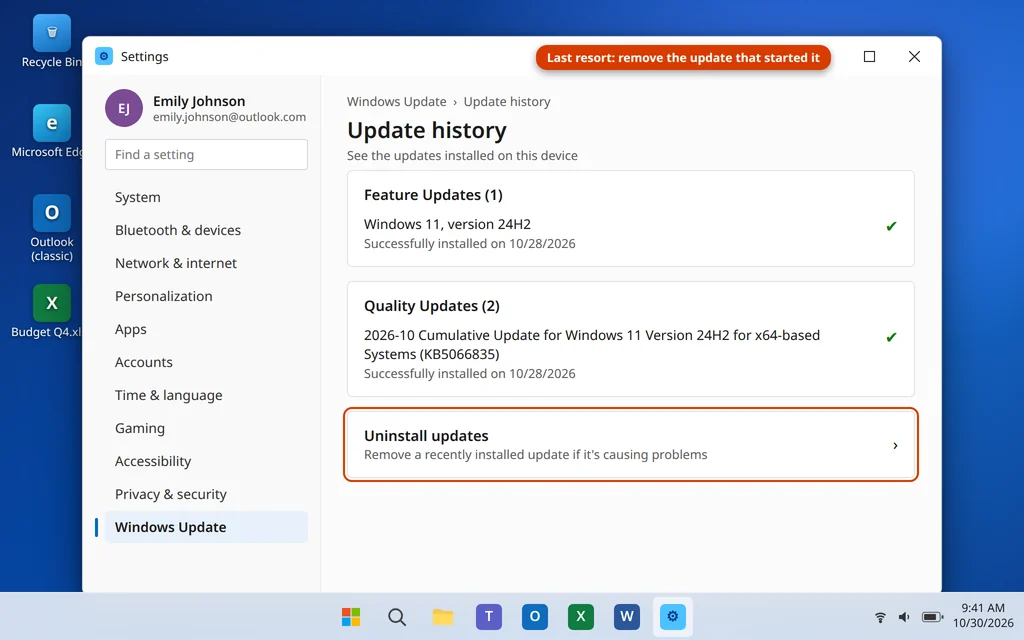This screenshot has height=640, width=1024.
Task: Open Outlook from the taskbar
Action: 535,616
